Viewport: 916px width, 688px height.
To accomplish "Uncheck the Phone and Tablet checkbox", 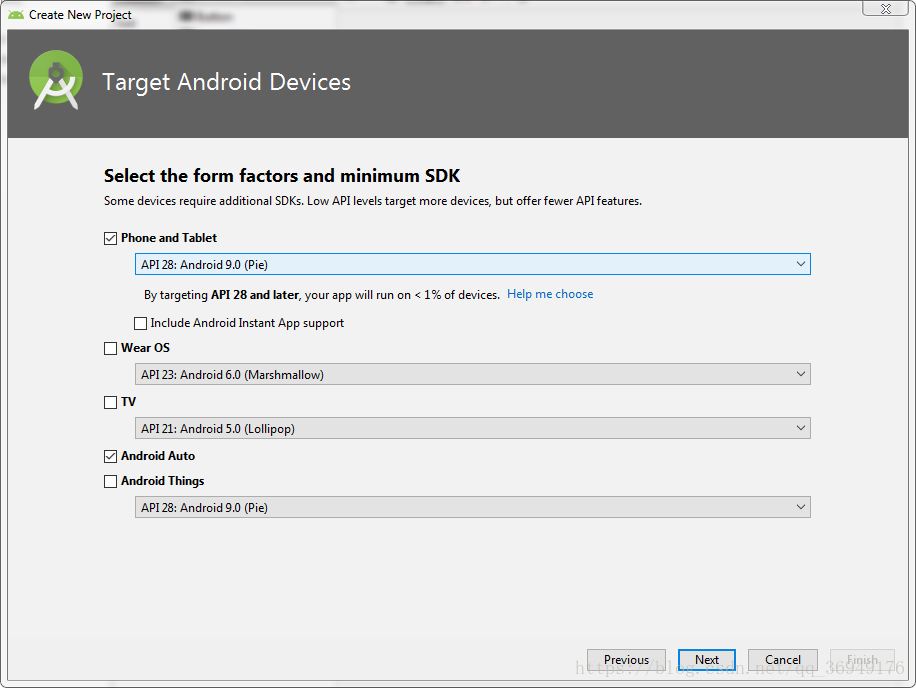I will [110, 238].
